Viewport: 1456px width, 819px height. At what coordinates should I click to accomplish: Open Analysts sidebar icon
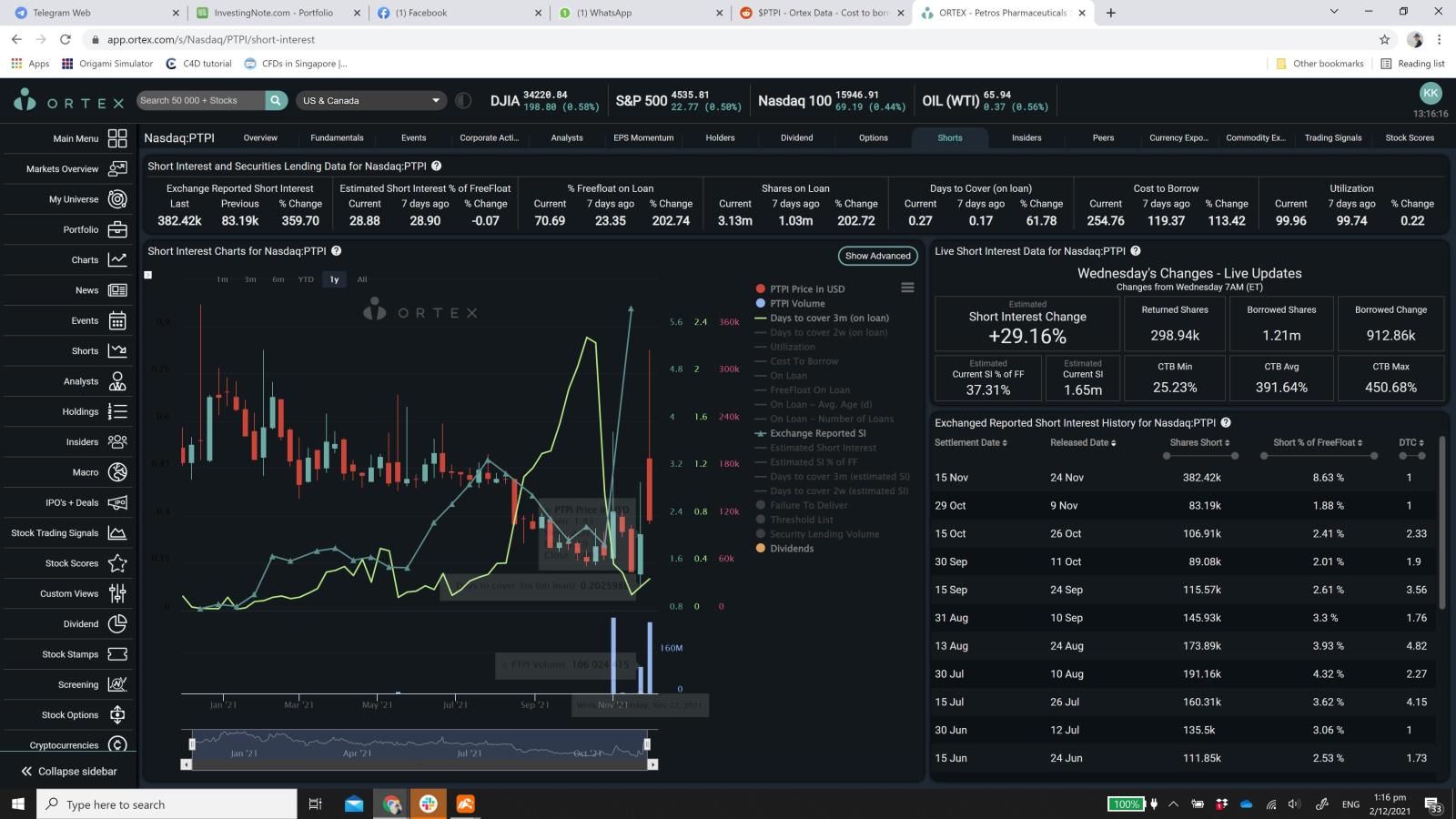coord(117,381)
